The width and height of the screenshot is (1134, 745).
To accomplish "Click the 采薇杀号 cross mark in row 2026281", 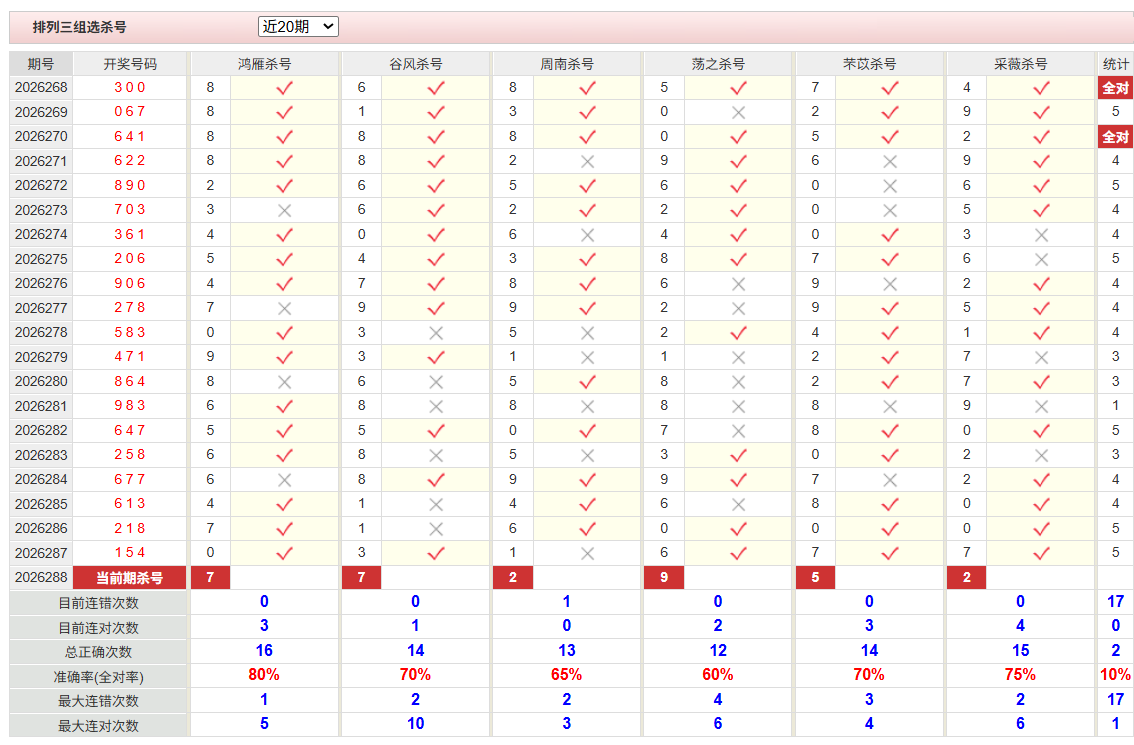I will (x=1041, y=406).
